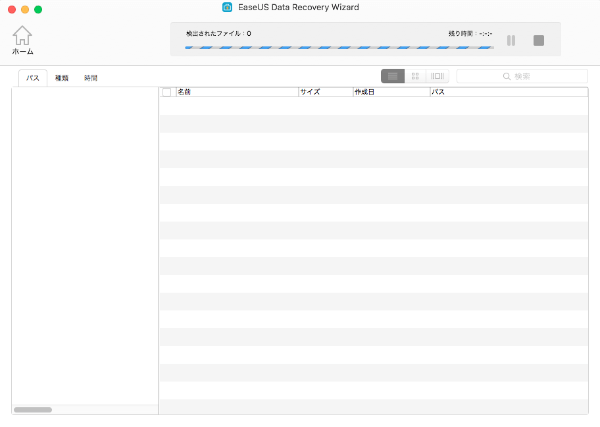Click the 残り時間 remaining time label
600x427 pixels.
(470, 34)
